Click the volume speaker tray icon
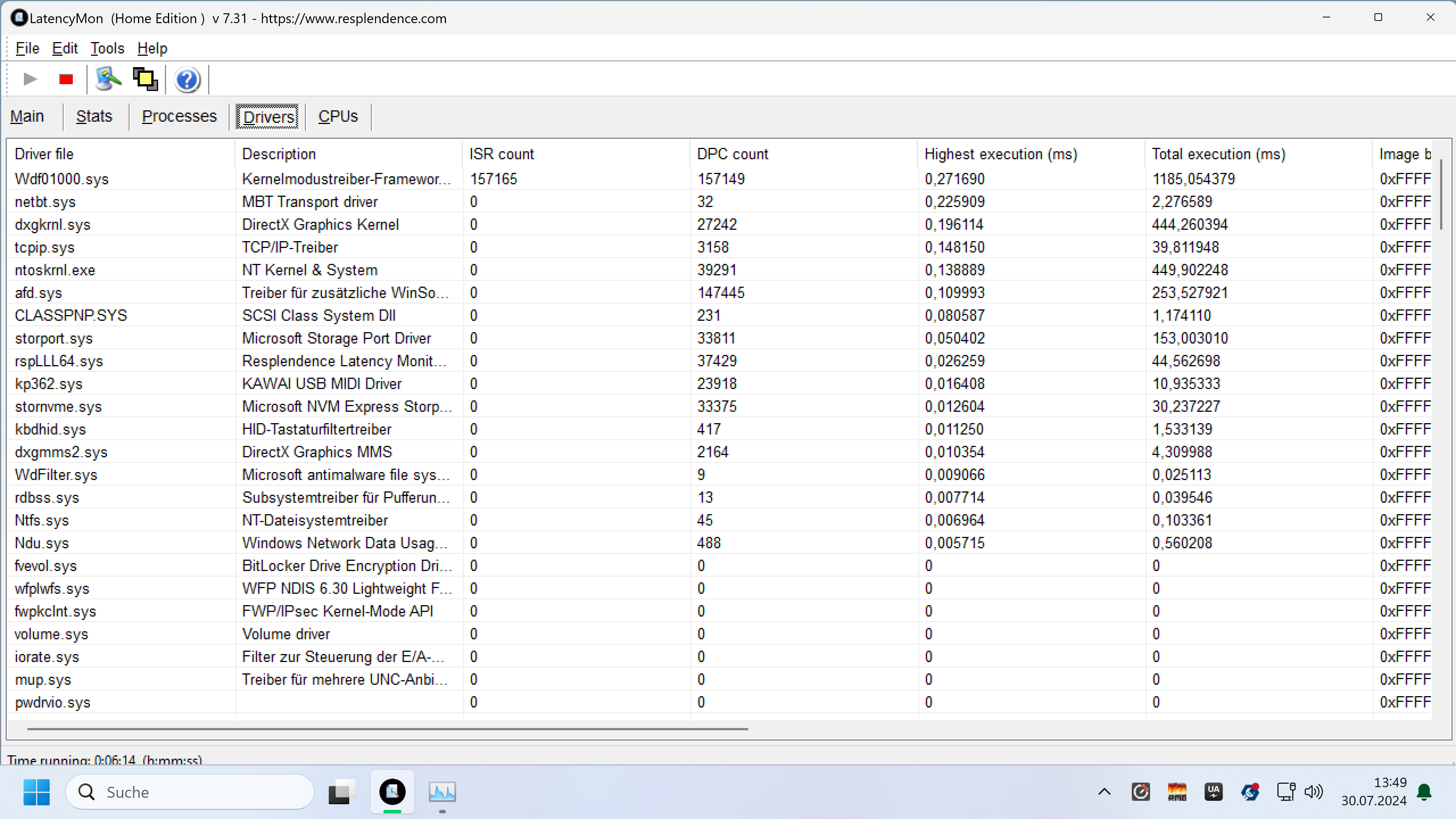1456x819 pixels. [1313, 792]
